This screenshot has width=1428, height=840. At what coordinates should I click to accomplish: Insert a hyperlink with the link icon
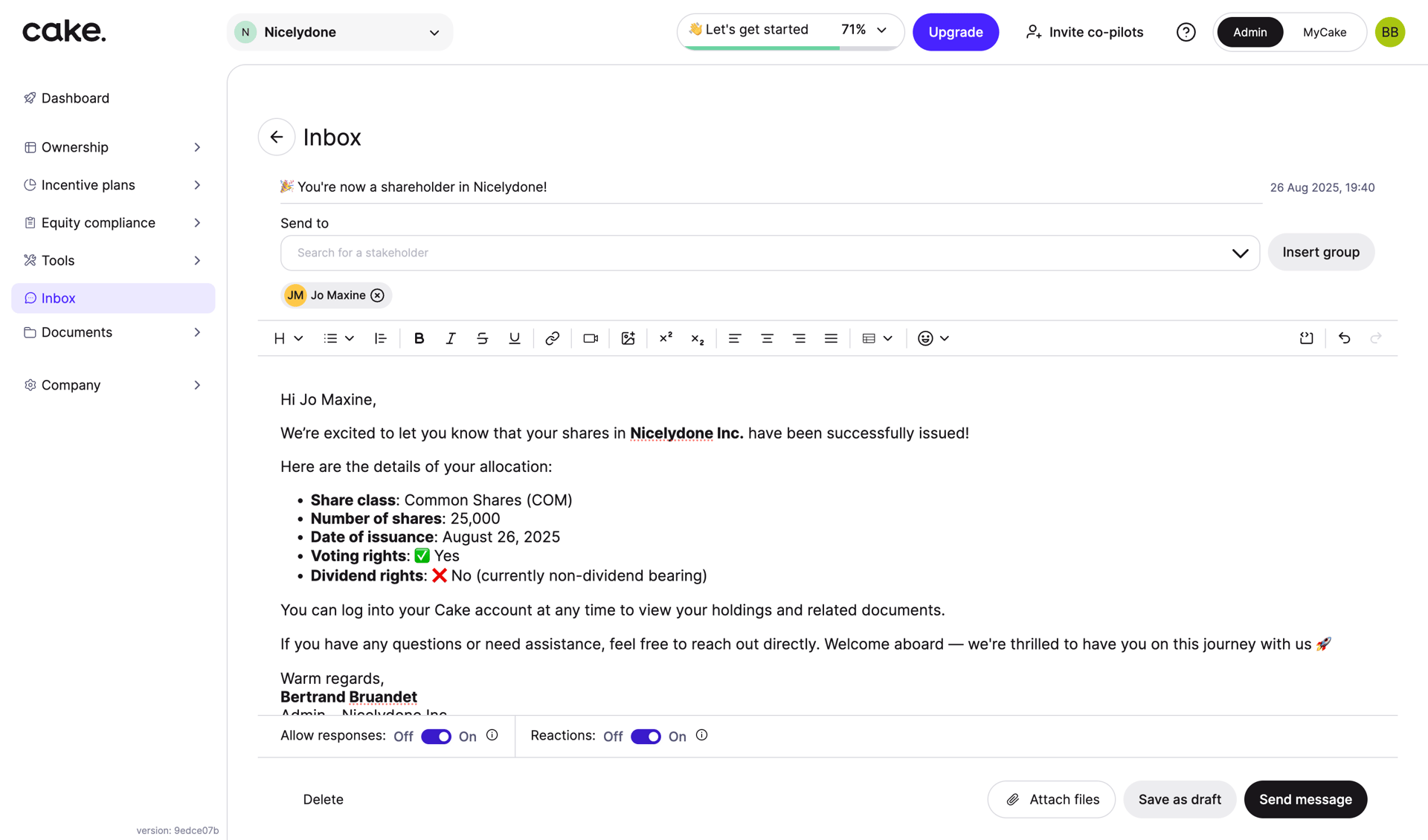552,338
